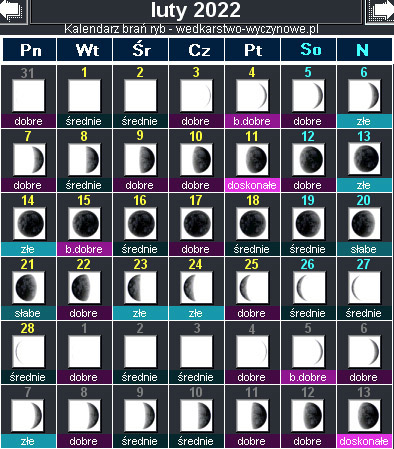Click moon icon for grey March 7
The height and width of the screenshot is (449, 394).
27,415
